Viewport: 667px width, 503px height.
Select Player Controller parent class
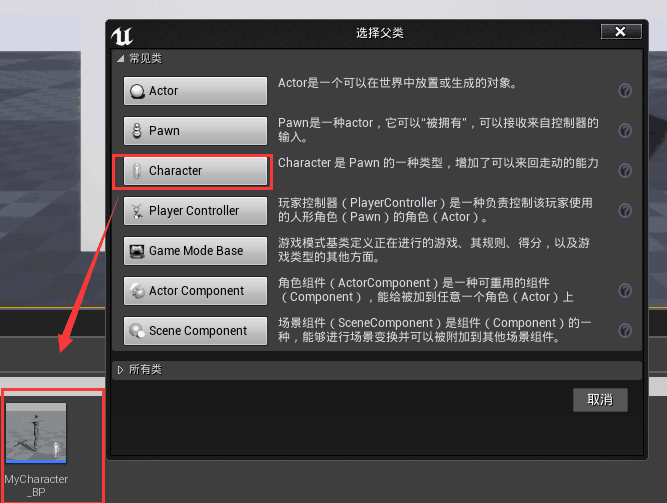coord(195,211)
